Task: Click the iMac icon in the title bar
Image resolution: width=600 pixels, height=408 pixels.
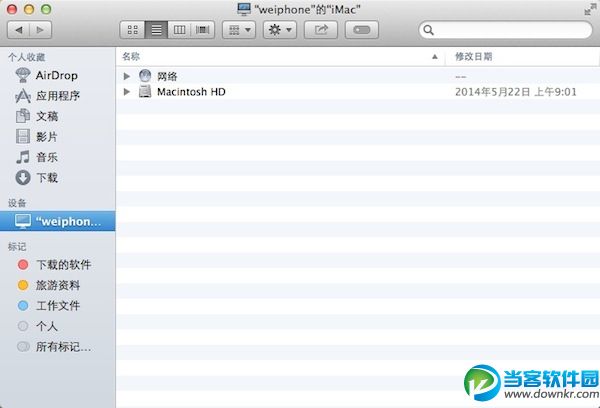Action: (244, 9)
